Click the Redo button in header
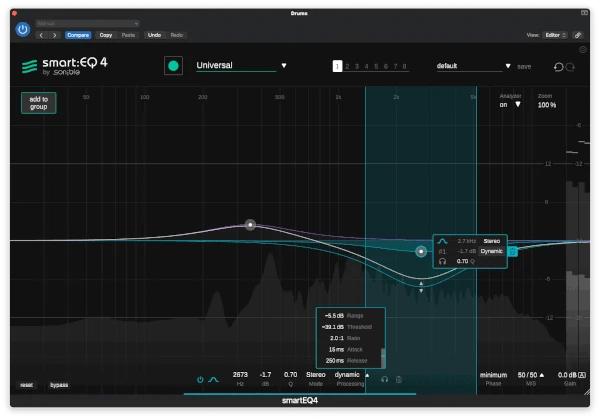Screen dimensions: 600x419 [x=176, y=35]
